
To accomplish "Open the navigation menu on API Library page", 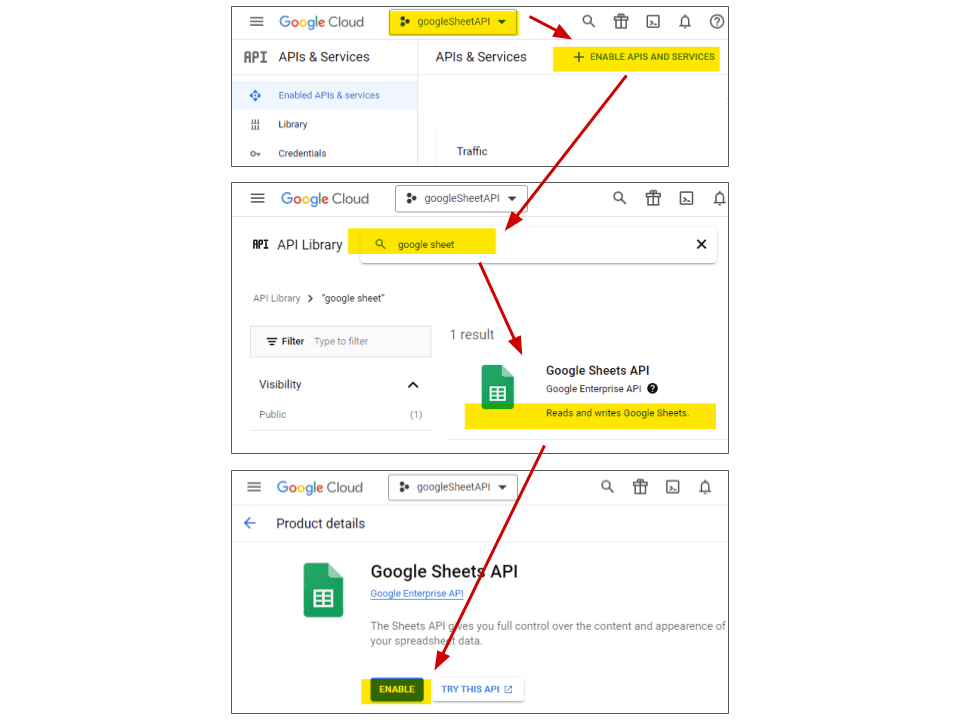I will point(258,198).
